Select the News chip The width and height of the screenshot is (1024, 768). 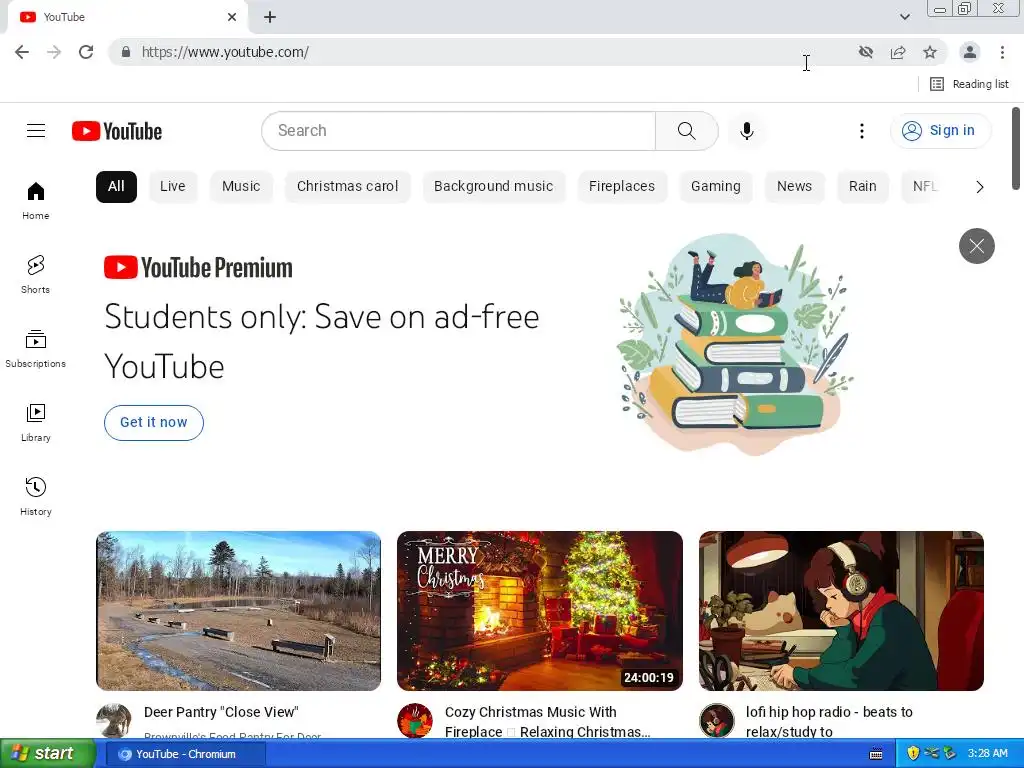pyautogui.click(x=794, y=187)
